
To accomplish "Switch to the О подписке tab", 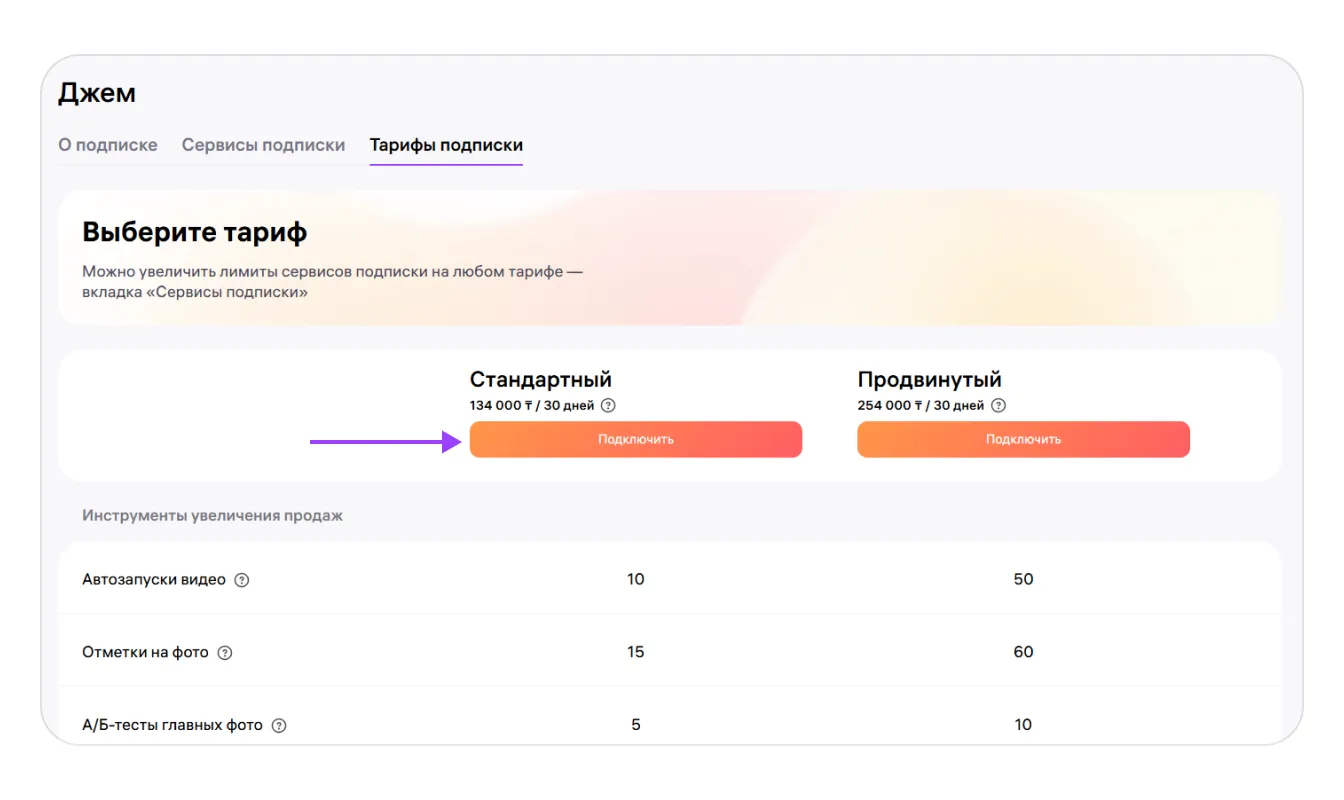I will click(x=108, y=145).
